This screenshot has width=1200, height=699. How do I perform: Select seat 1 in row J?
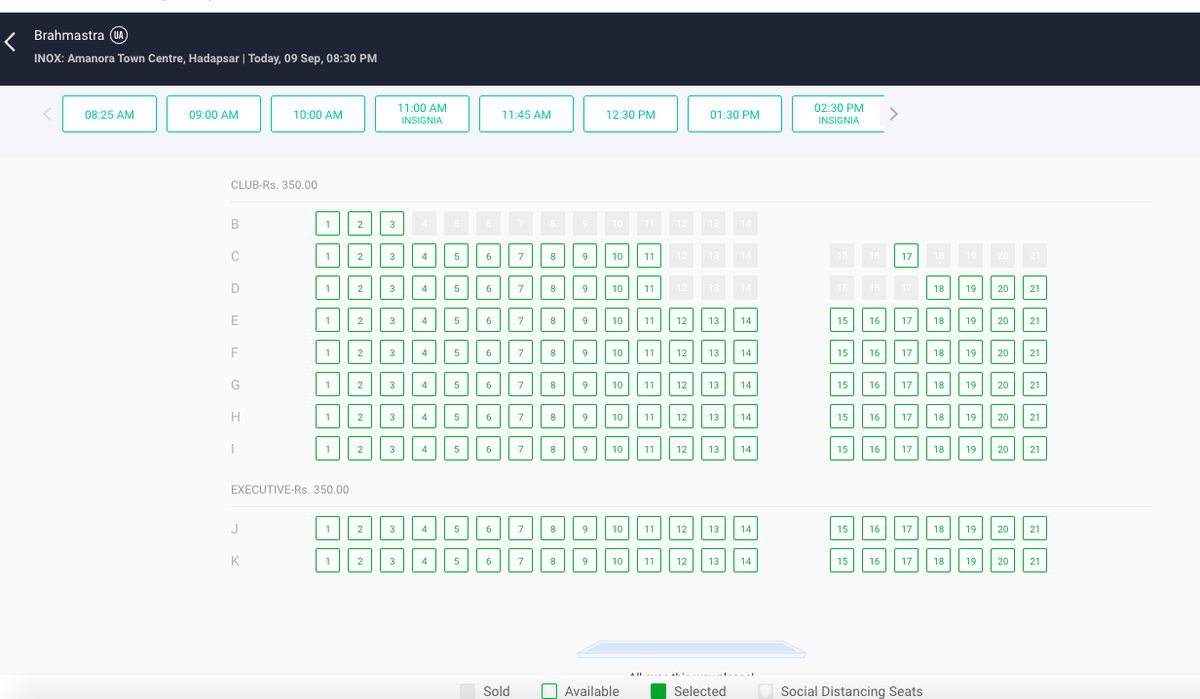coord(327,528)
